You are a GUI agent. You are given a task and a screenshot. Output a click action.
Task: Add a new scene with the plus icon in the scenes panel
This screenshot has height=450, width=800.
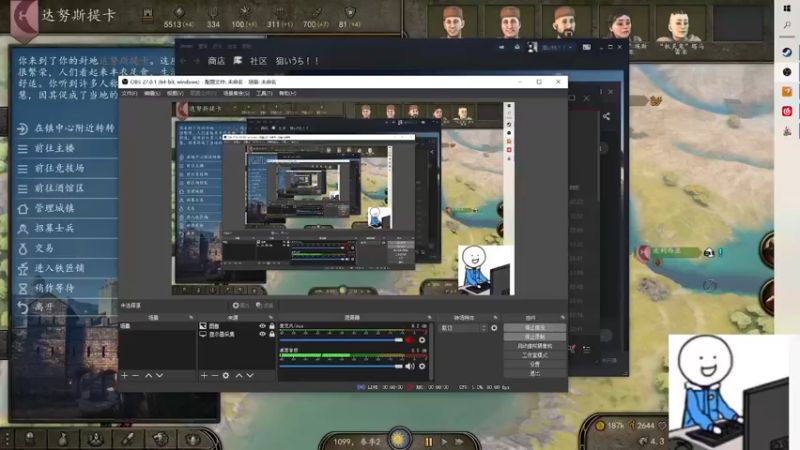pyautogui.click(x=124, y=376)
